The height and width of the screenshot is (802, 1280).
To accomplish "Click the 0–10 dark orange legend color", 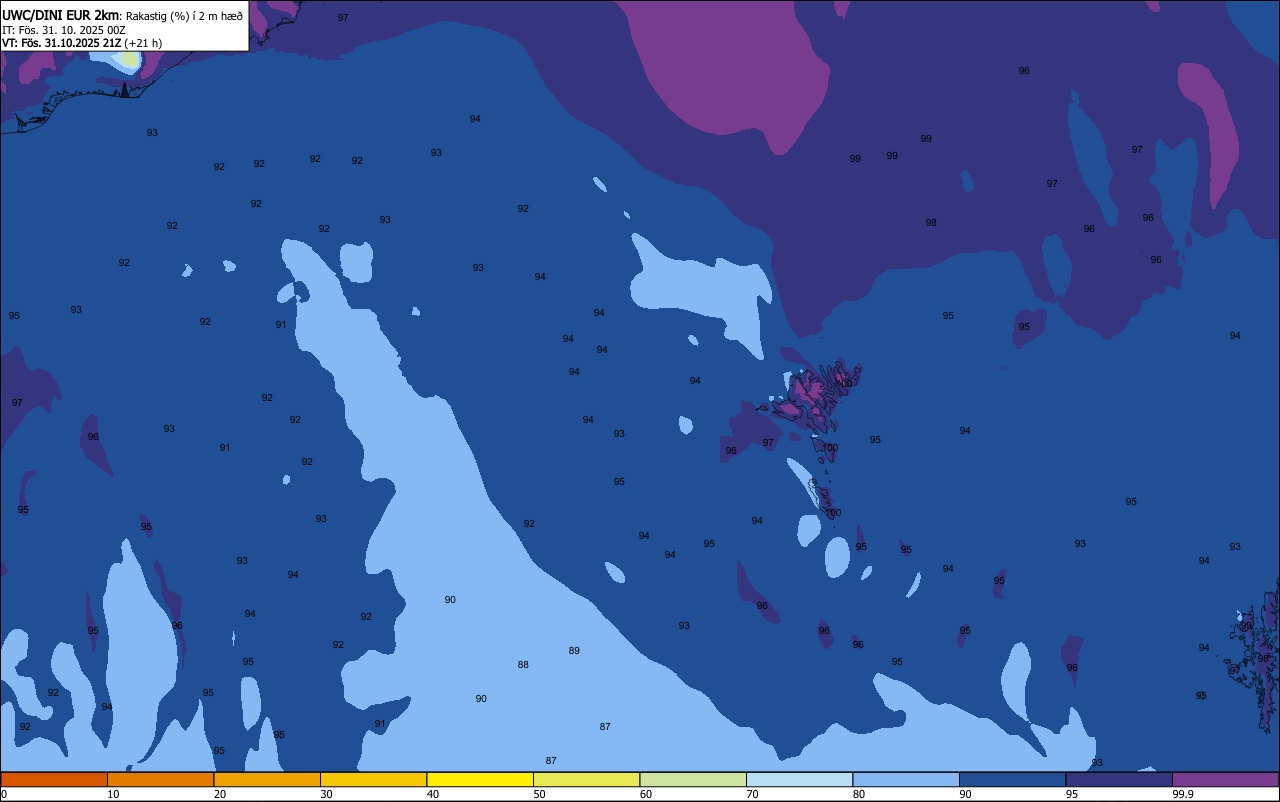I will [x=54, y=779].
